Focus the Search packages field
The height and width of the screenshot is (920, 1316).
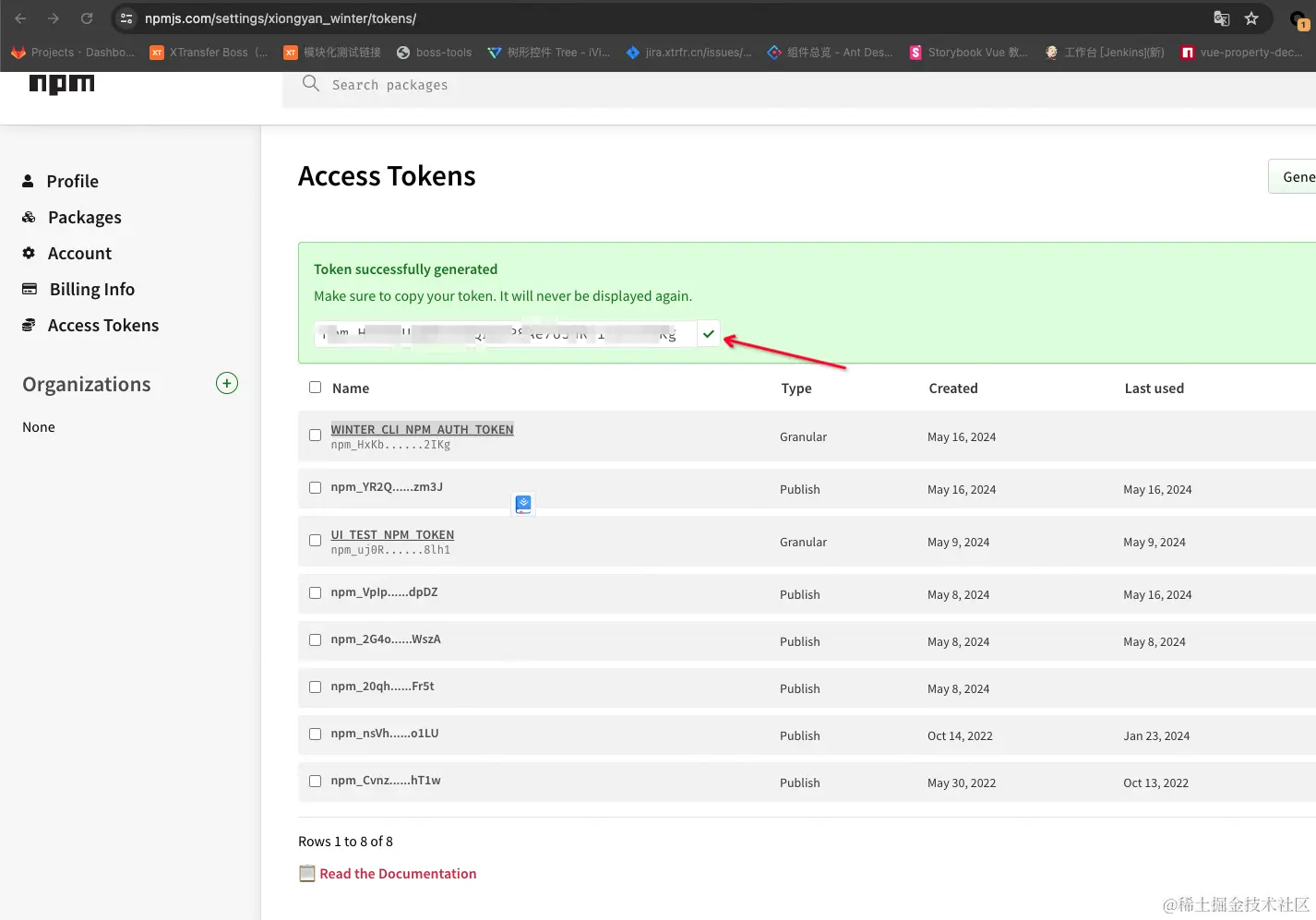pos(799,85)
